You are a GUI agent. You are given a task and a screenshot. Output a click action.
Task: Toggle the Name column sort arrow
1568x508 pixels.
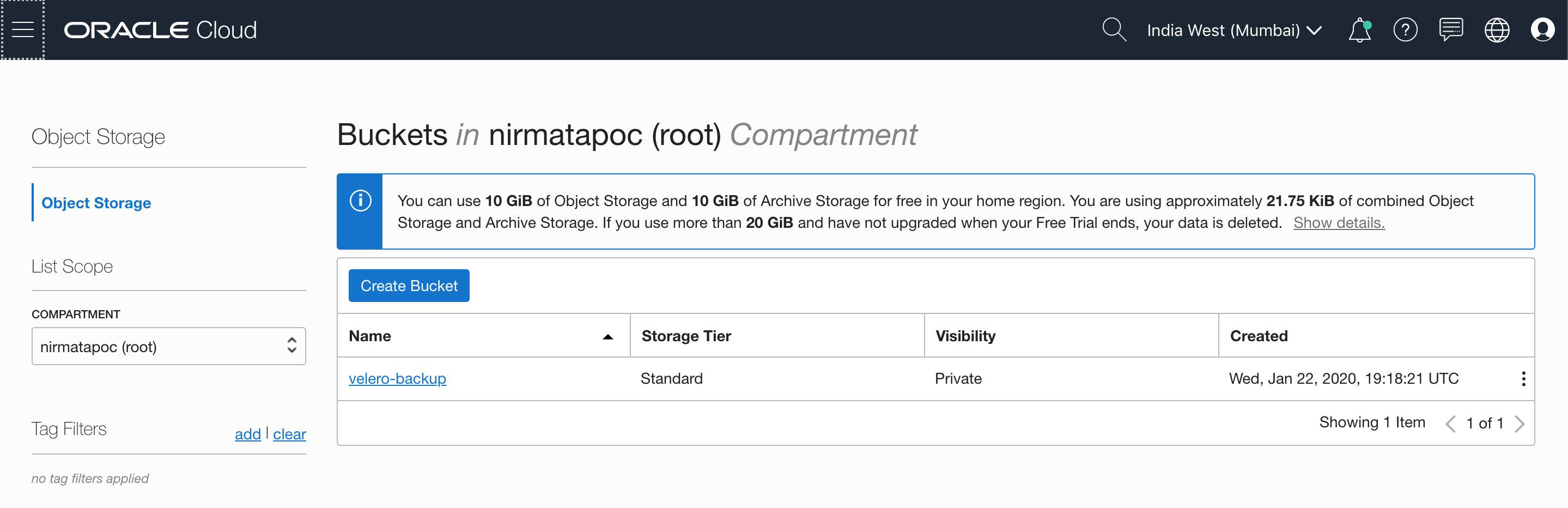click(608, 336)
